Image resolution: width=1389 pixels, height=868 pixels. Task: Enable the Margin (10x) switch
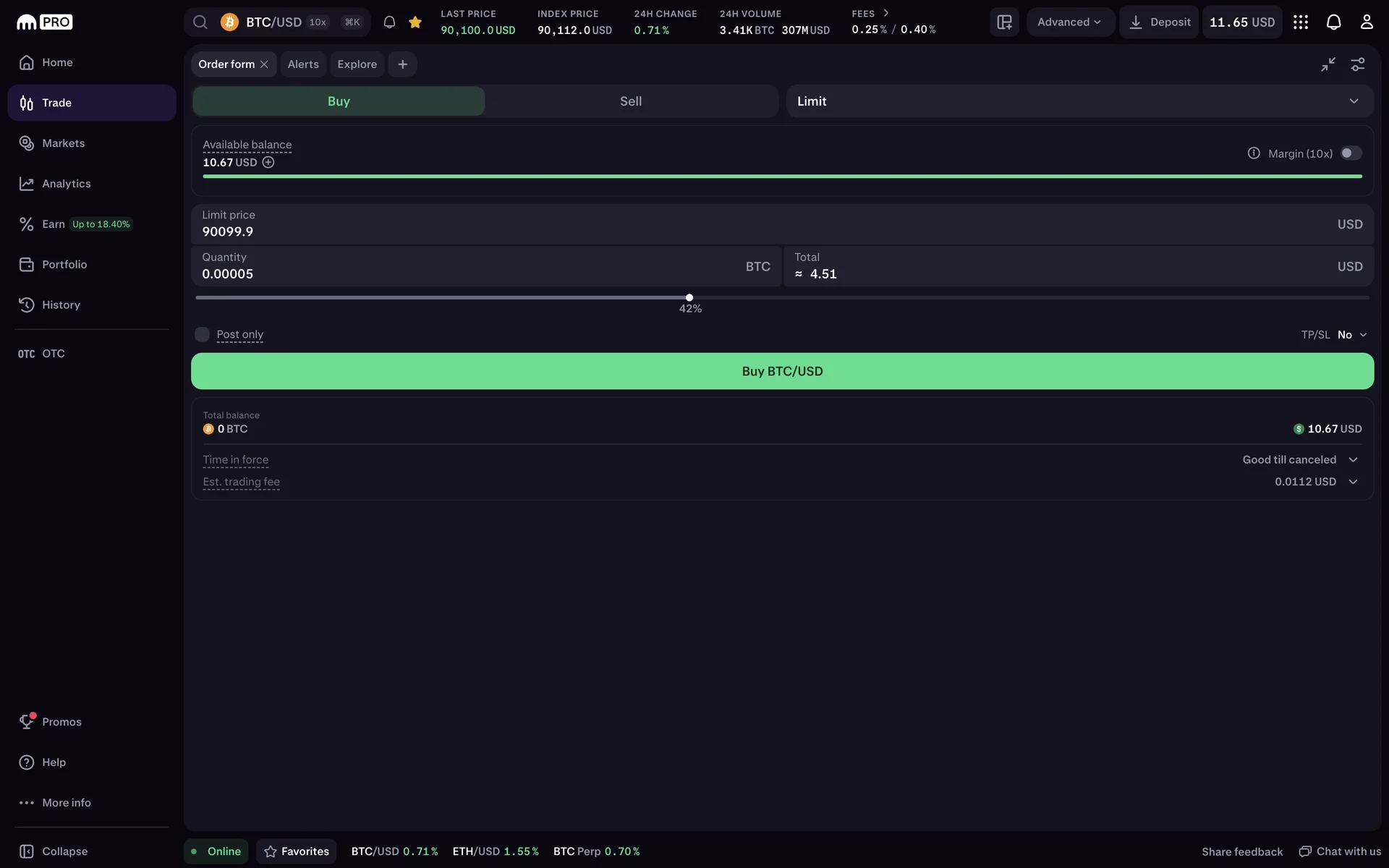1350,153
